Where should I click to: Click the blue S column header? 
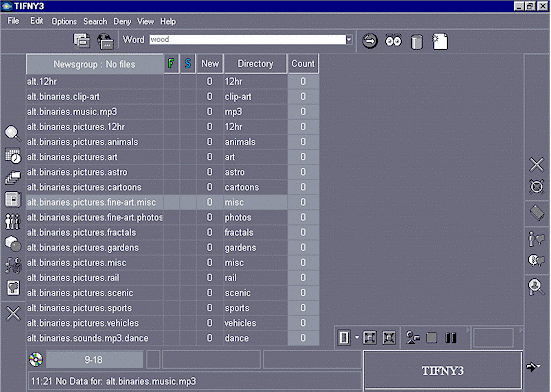tap(188, 64)
